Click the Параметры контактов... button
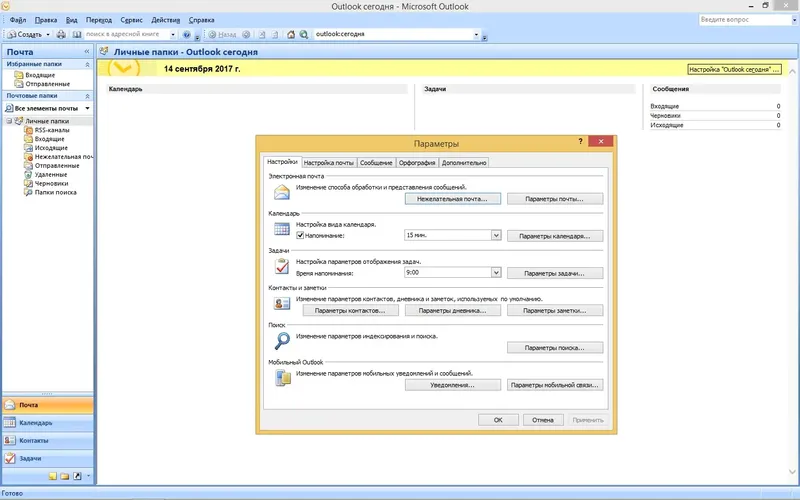The height and width of the screenshot is (500, 800). point(351,311)
